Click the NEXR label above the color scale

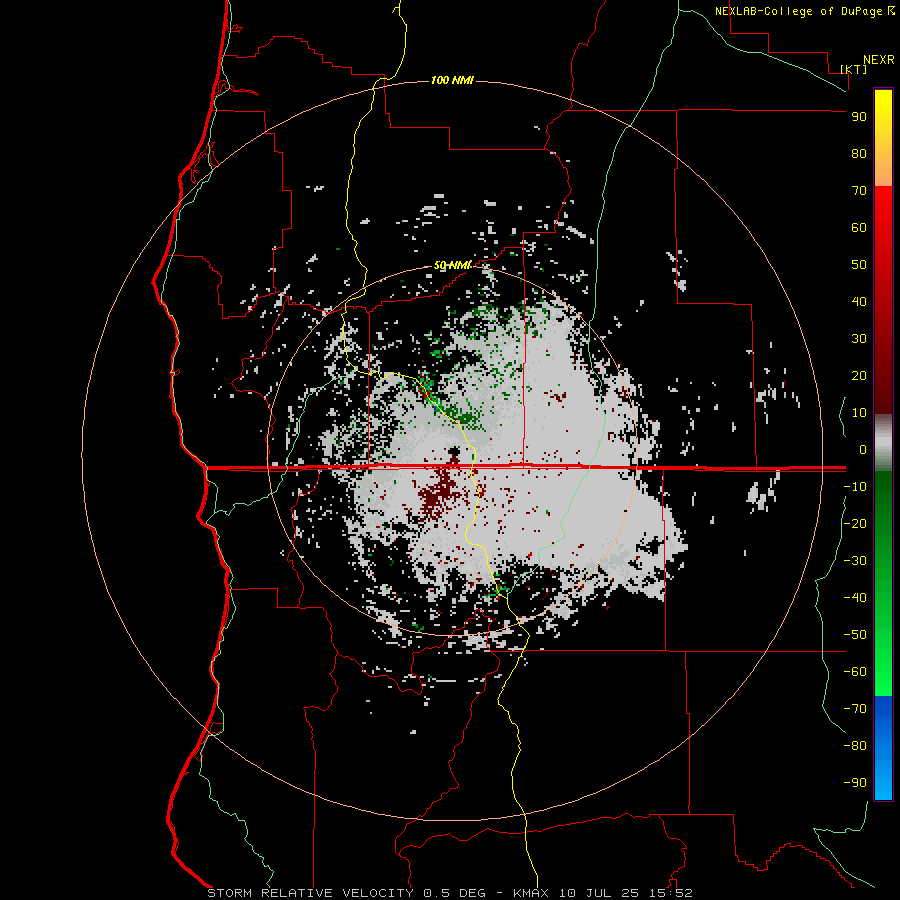[x=879, y=60]
